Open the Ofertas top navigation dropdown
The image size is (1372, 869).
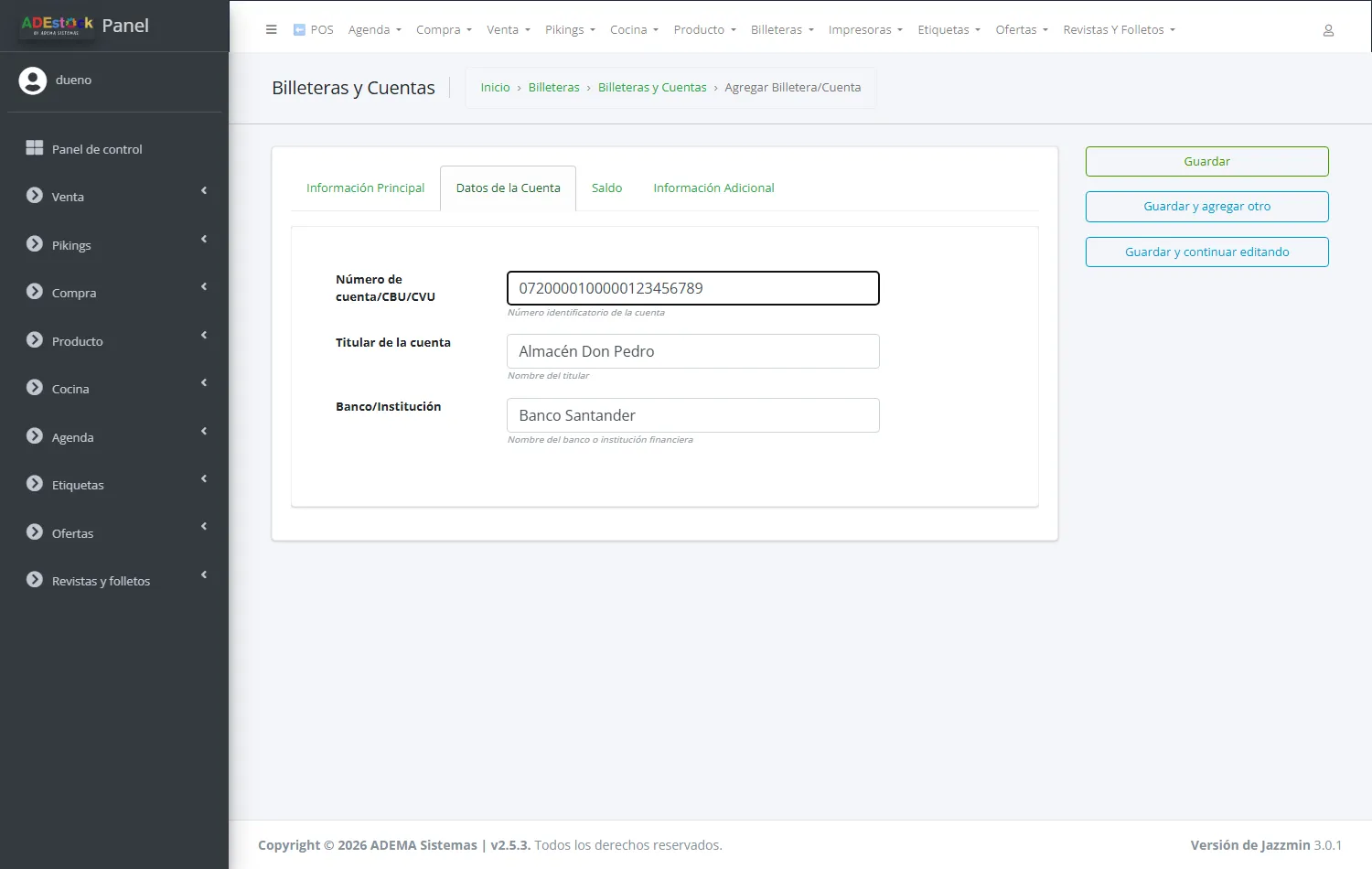pos(1022,30)
